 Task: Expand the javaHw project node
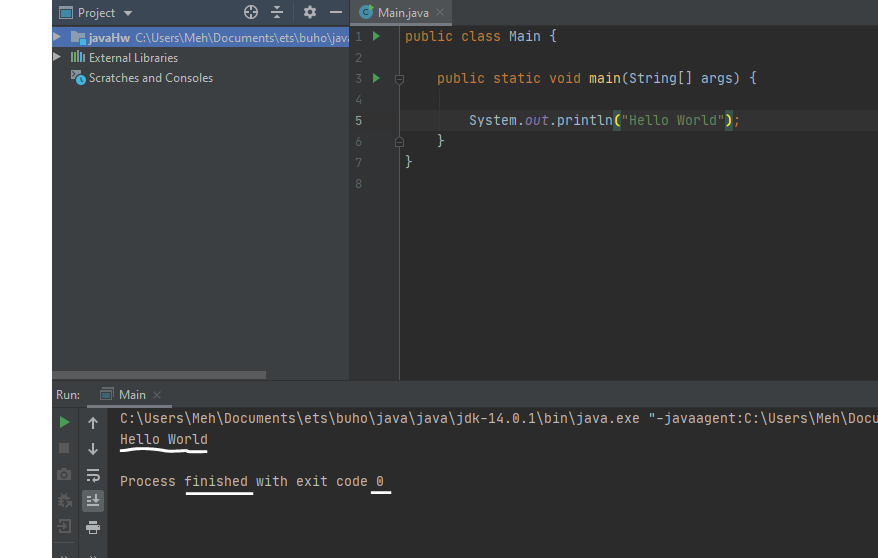57,37
